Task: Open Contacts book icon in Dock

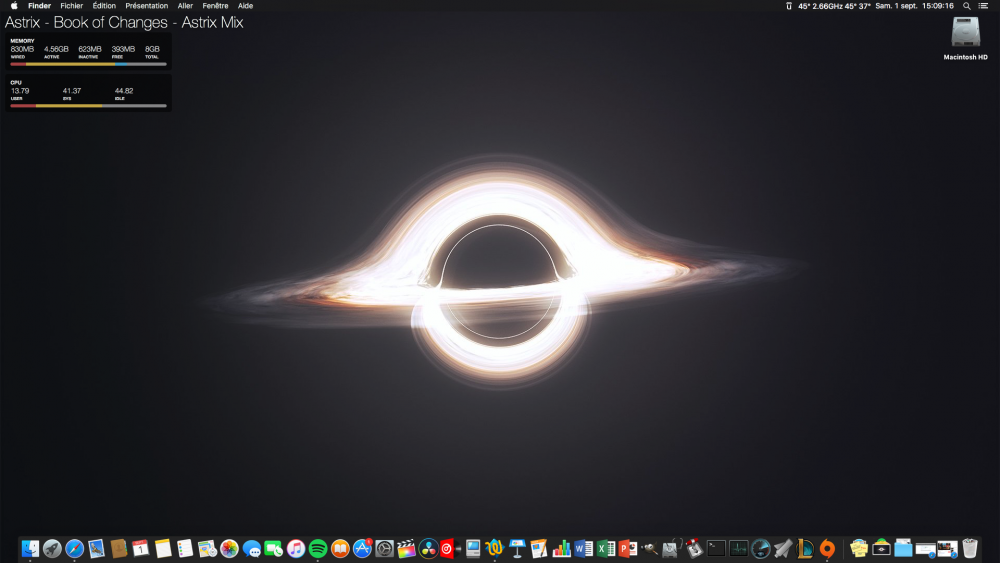Action: 119,548
